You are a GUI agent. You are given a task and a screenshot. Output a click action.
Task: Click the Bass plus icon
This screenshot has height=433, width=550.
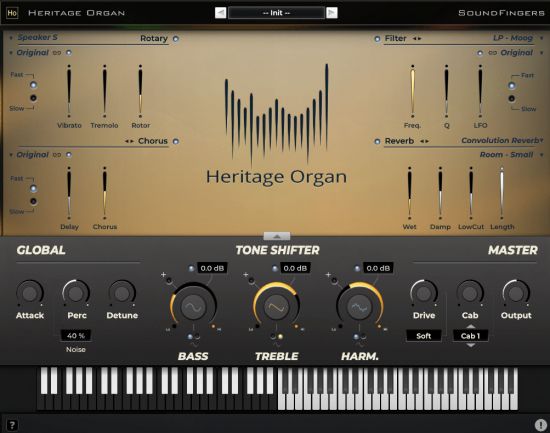[x=163, y=274]
